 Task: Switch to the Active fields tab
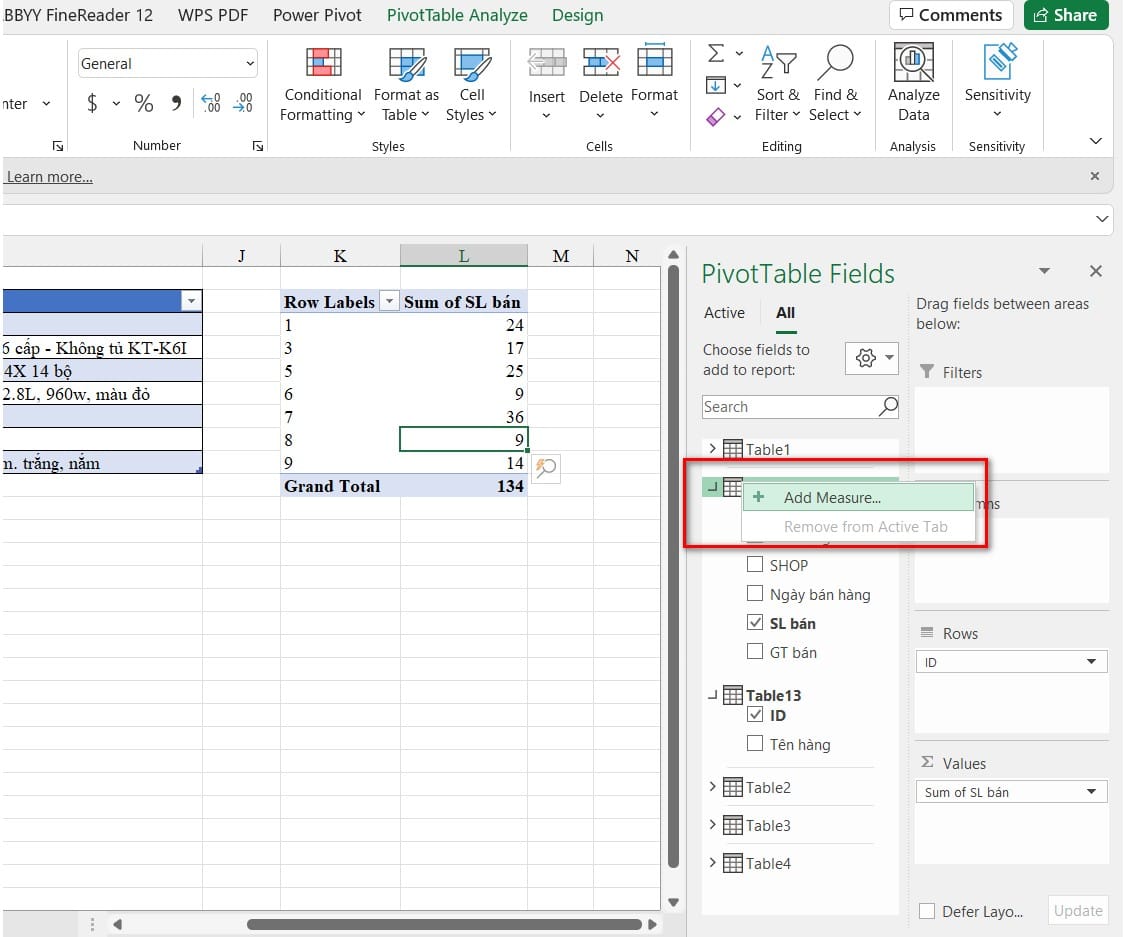point(724,313)
